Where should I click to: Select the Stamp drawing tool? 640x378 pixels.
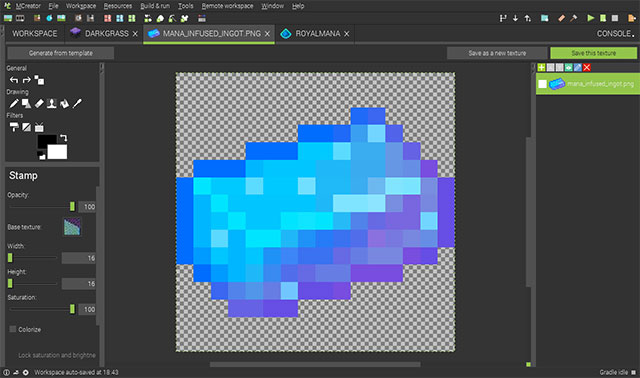(x=52, y=104)
